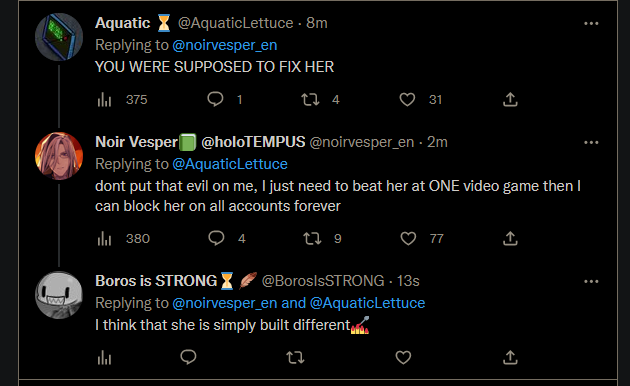Retweet Aquatic's "YOU WERE SUPPOSED TO FIX HER" tweet
The image size is (630, 386).
(x=310, y=100)
